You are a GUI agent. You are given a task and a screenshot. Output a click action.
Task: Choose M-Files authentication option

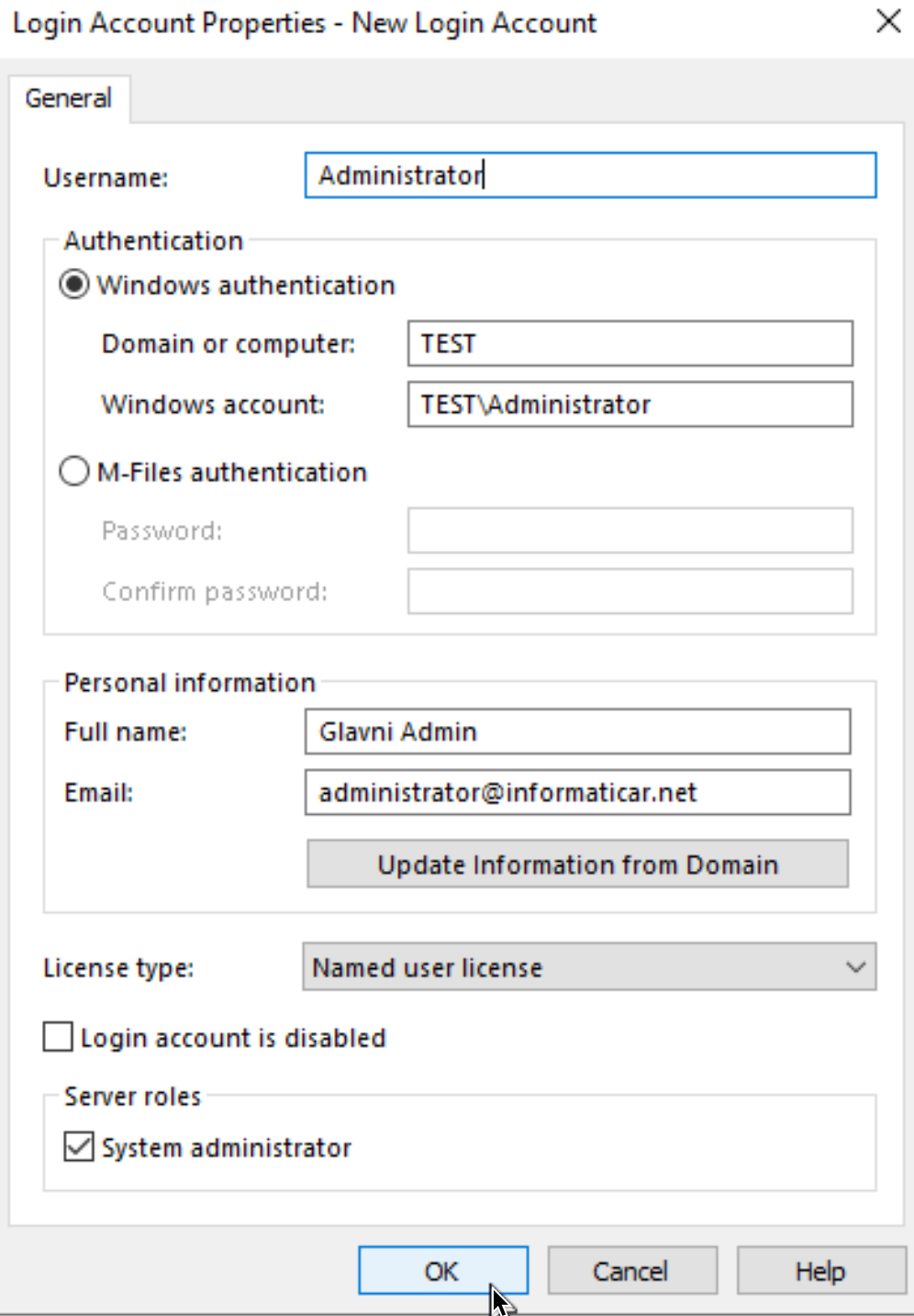pos(74,472)
